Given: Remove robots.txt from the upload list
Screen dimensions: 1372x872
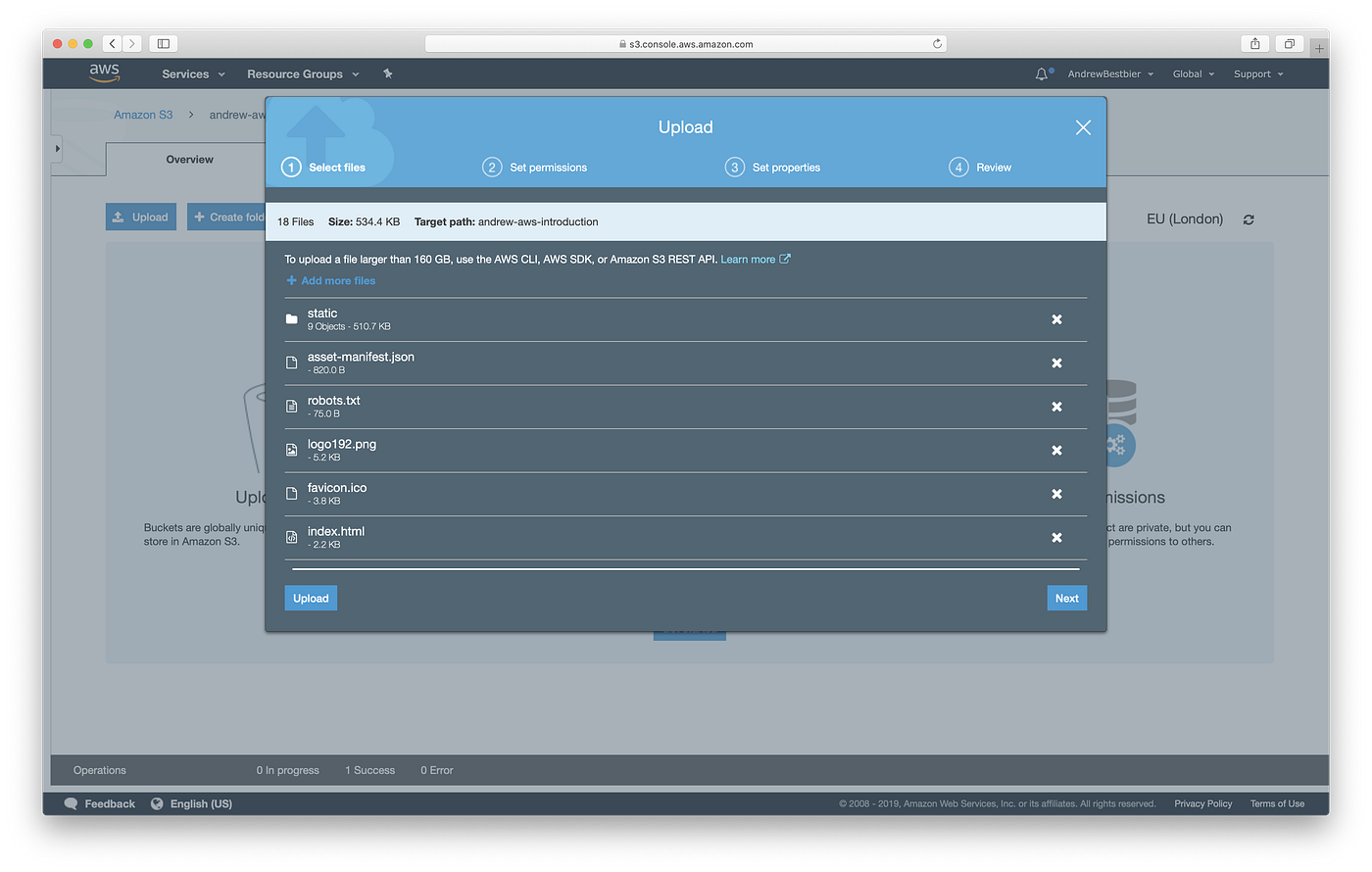Looking at the screenshot, I should tap(1056, 407).
